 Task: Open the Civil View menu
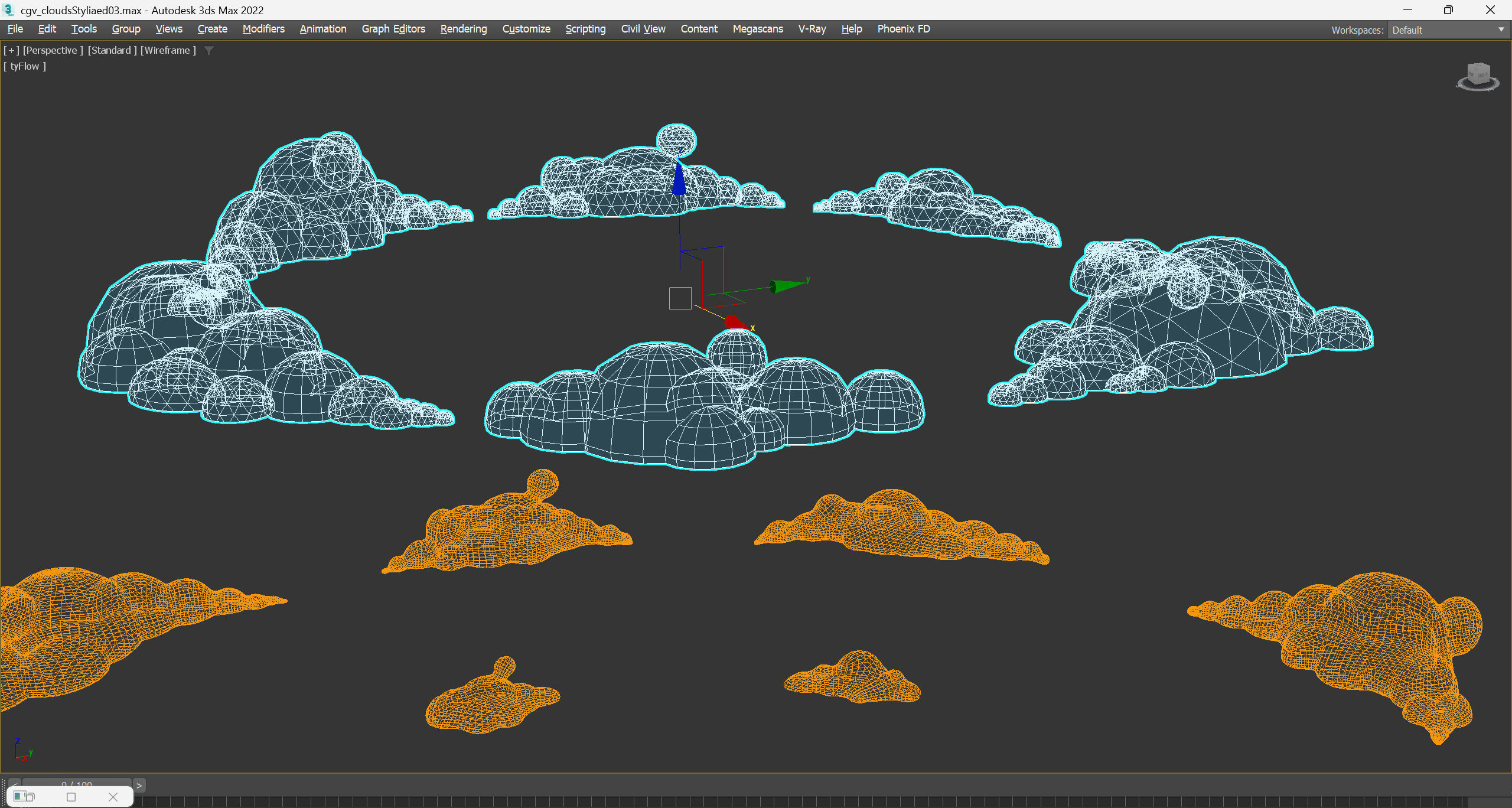tap(643, 29)
